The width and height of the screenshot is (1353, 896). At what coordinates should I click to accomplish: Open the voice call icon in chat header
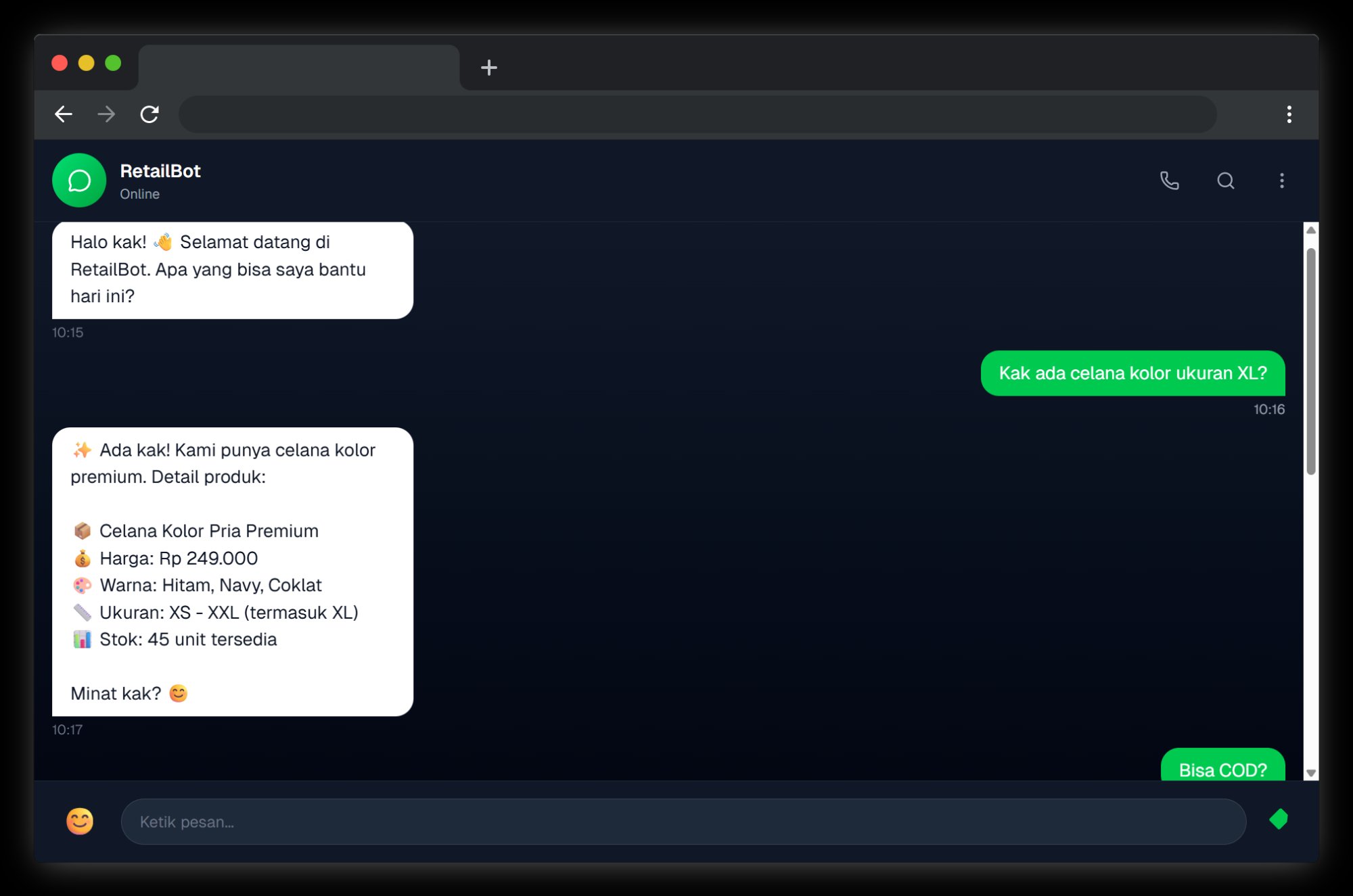[1170, 180]
